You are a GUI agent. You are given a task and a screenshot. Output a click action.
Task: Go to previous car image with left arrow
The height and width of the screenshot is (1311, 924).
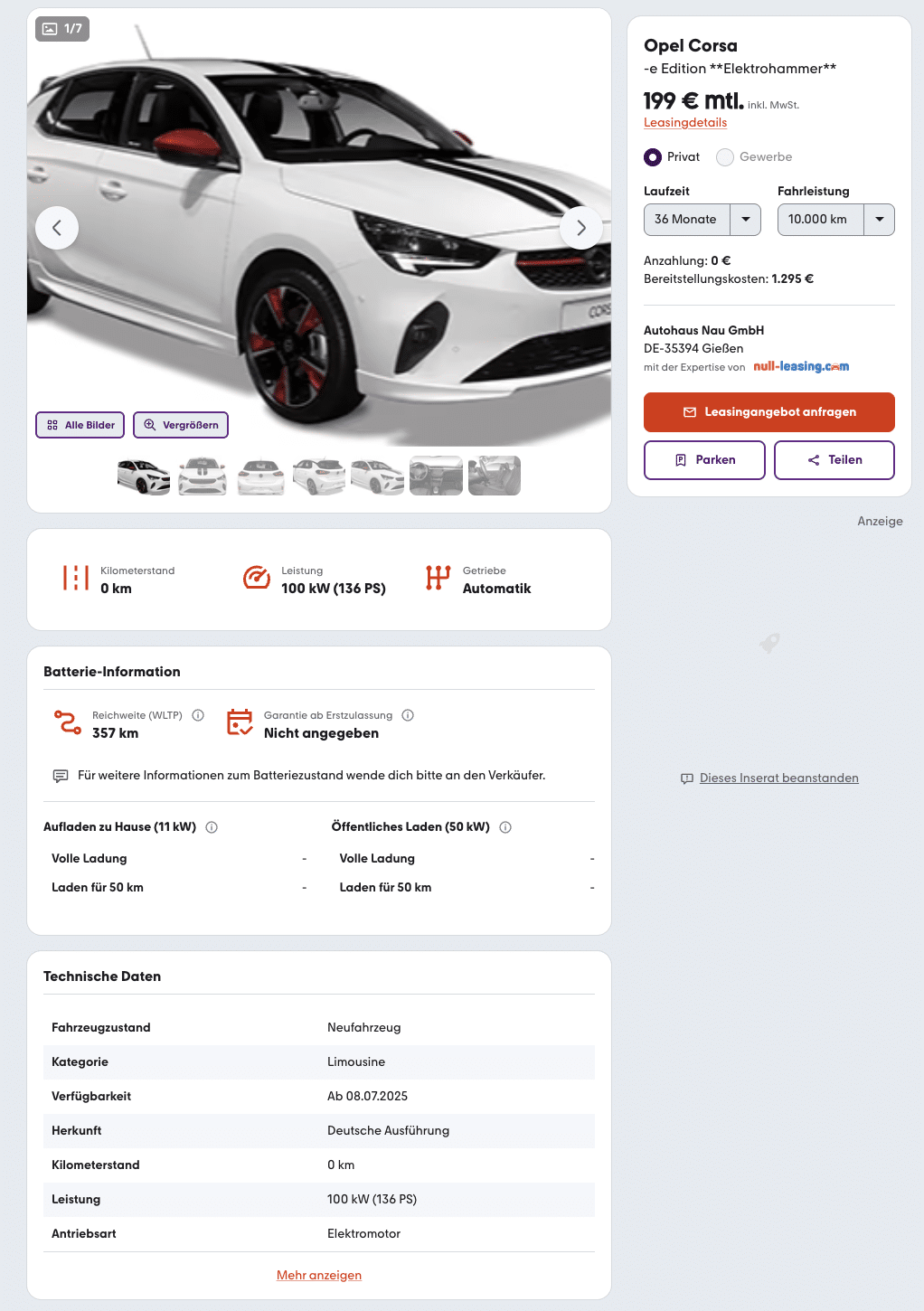pos(57,228)
